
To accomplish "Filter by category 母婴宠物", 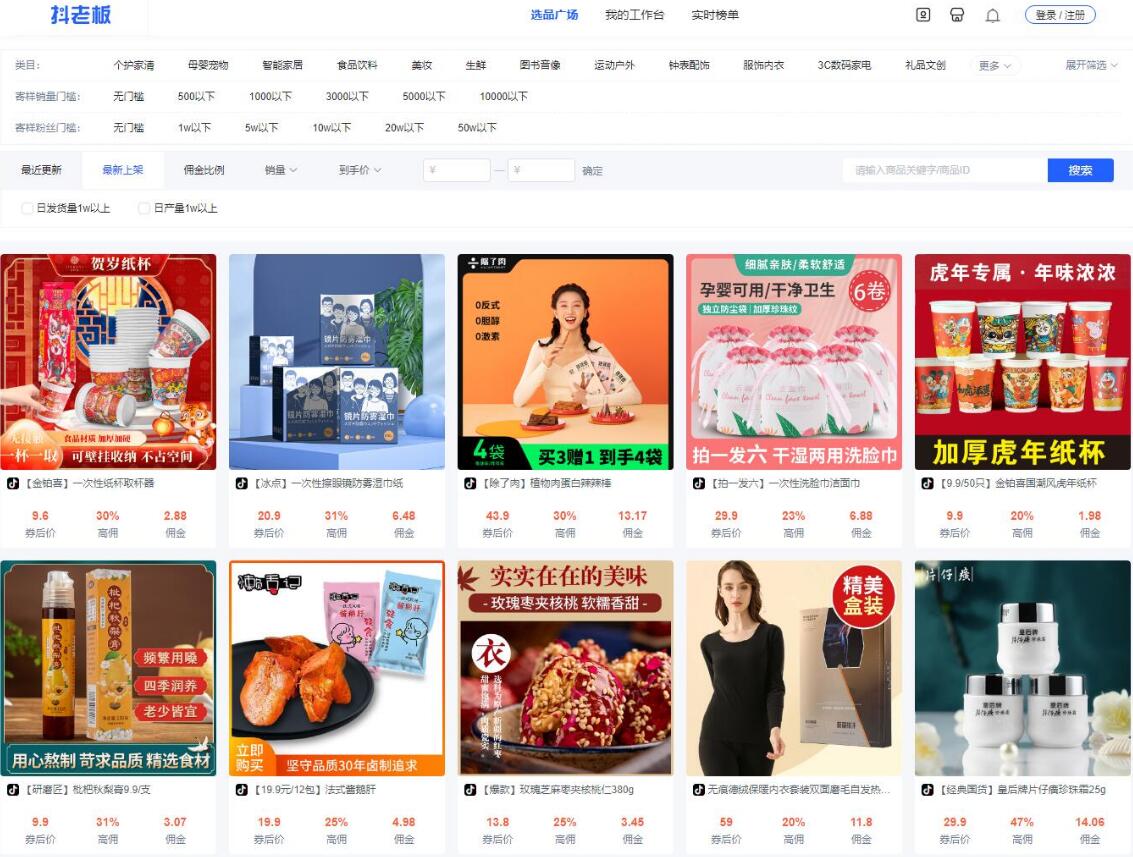I will 208,65.
